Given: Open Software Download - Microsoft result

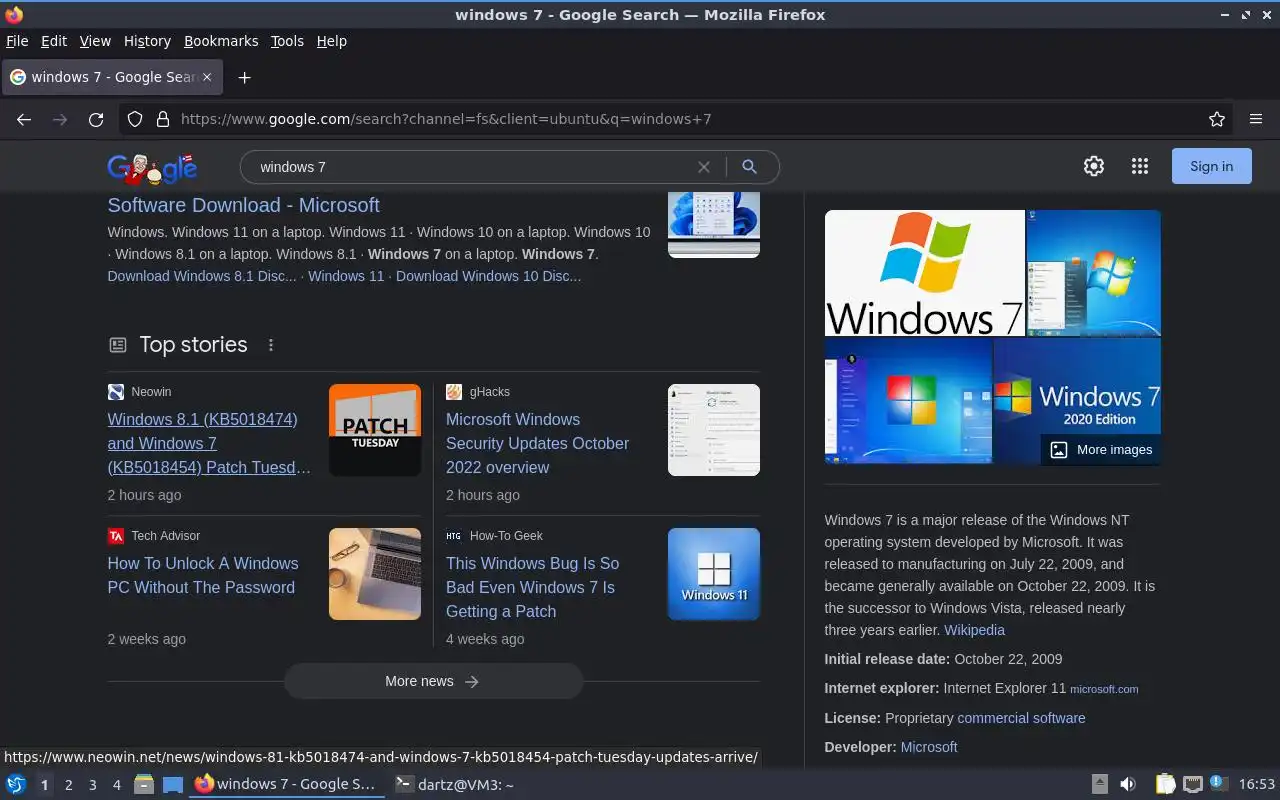Looking at the screenshot, I should pos(243,205).
